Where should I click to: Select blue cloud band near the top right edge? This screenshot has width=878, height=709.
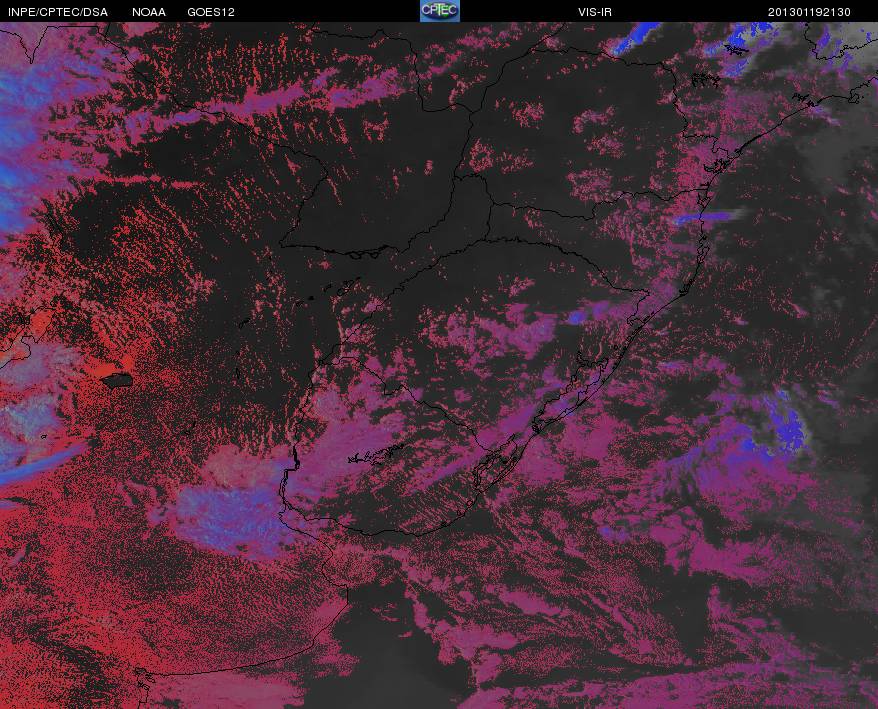click(636, 38)
